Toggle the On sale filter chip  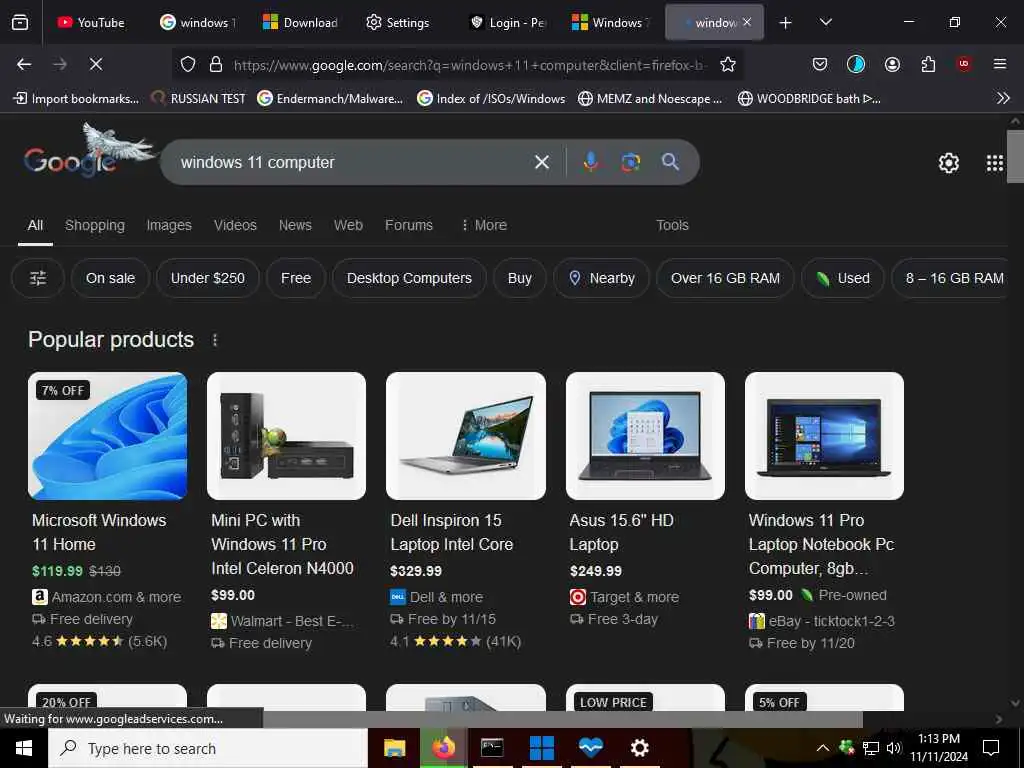tap(110, 278)
